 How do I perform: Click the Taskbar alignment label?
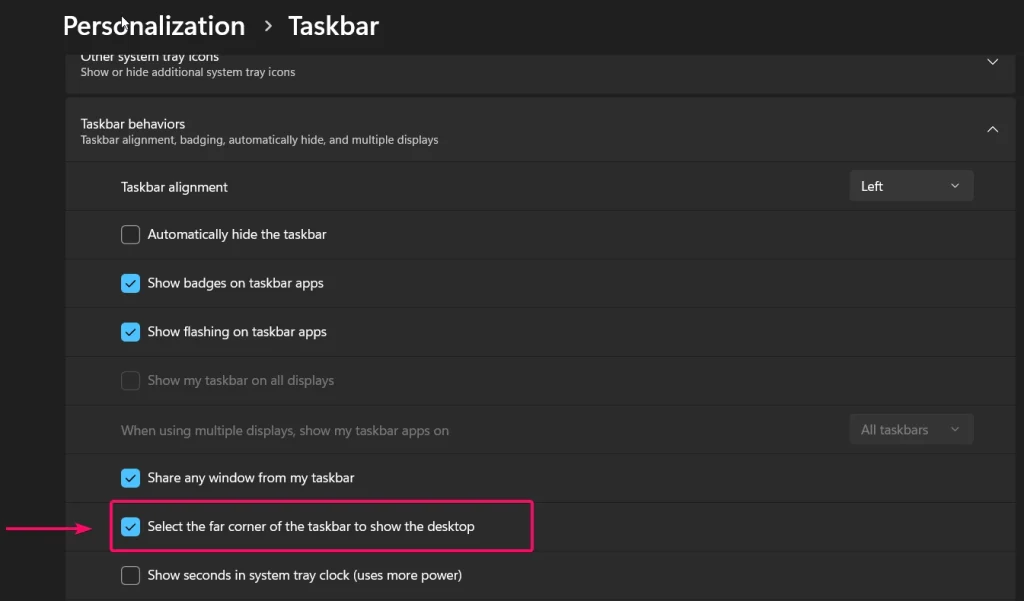coord(174,187)
